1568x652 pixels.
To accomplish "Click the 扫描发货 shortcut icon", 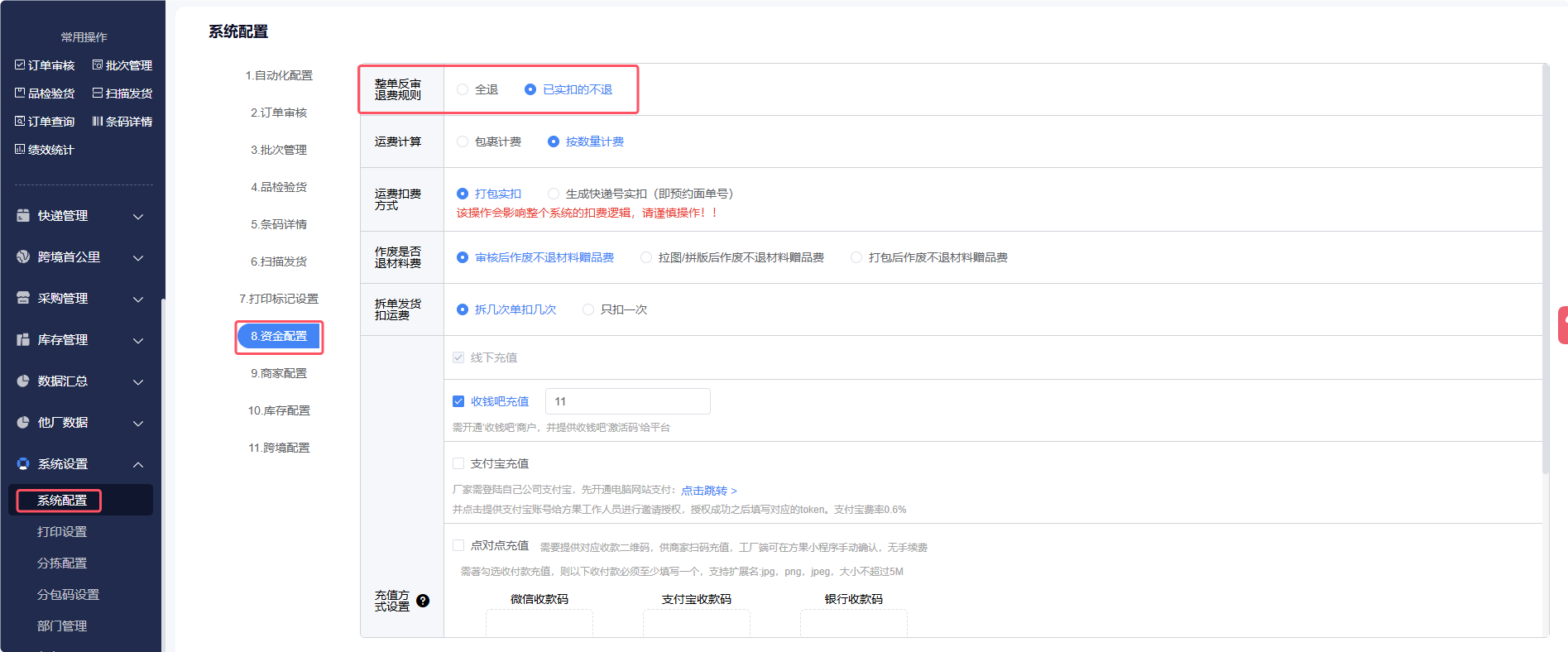I will [98, 93].
